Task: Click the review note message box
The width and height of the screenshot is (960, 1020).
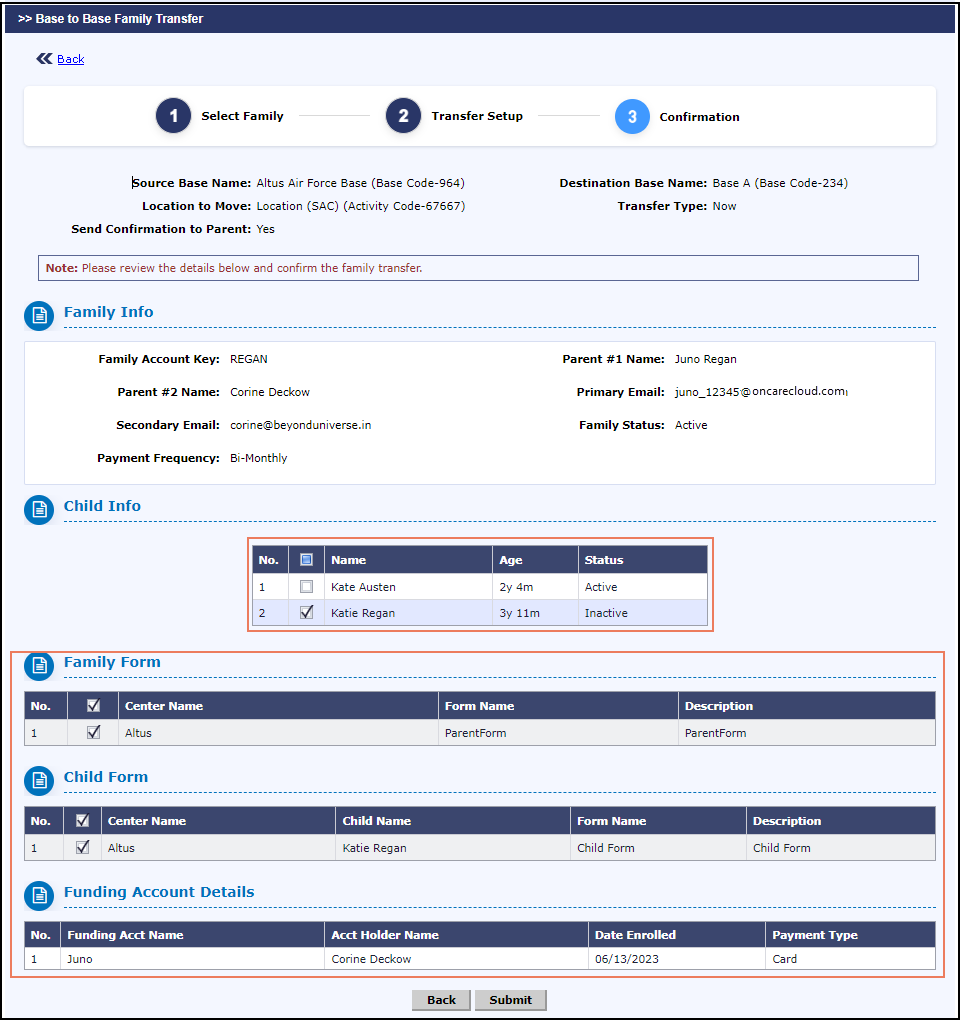Action: click(478, 268)
